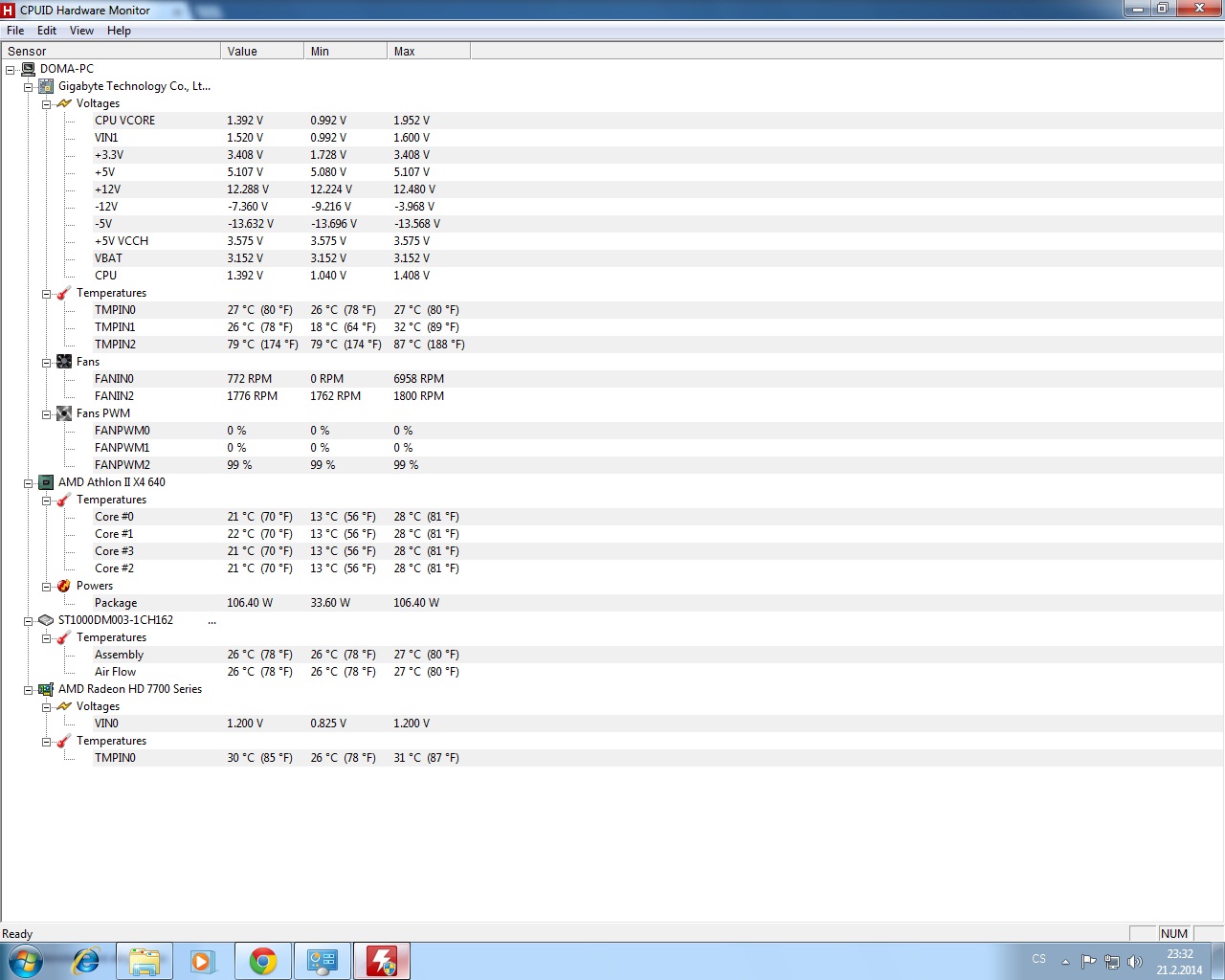
Task: Click the AMD Athlon II X4 640 processor icon
Action: pyautogui.click(x=46, y=482)
